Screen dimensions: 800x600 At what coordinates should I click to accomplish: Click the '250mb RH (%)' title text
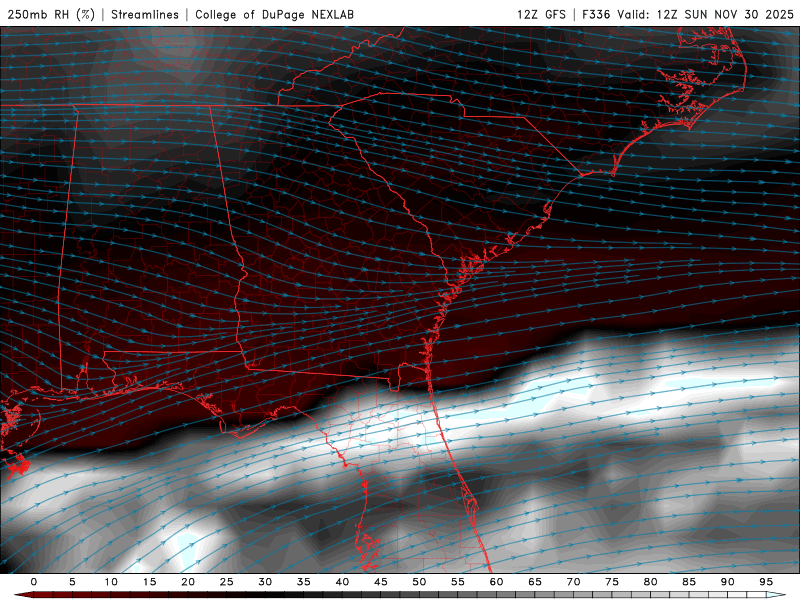coord(51,14)
